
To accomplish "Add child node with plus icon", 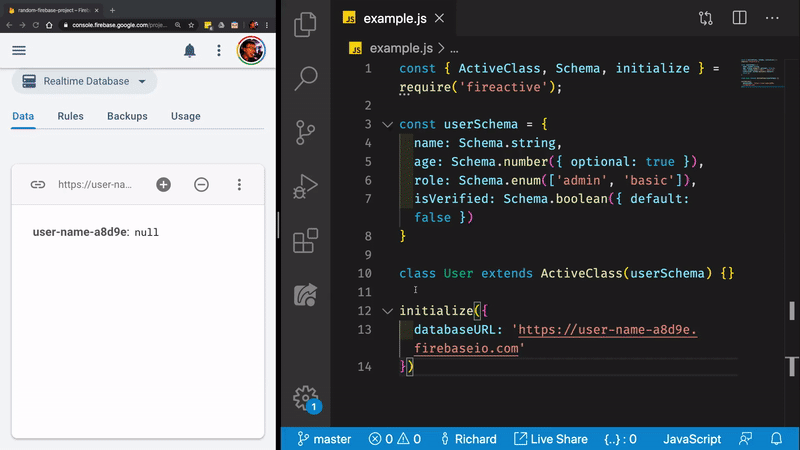I will tap(163, 184).
